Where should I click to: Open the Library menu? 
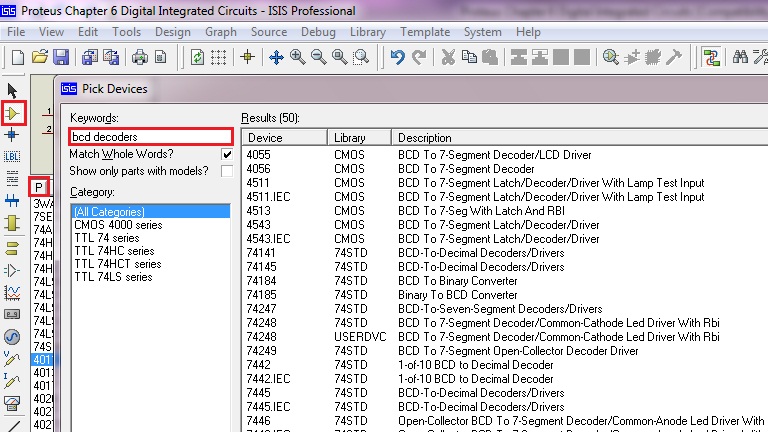(368, 32)
